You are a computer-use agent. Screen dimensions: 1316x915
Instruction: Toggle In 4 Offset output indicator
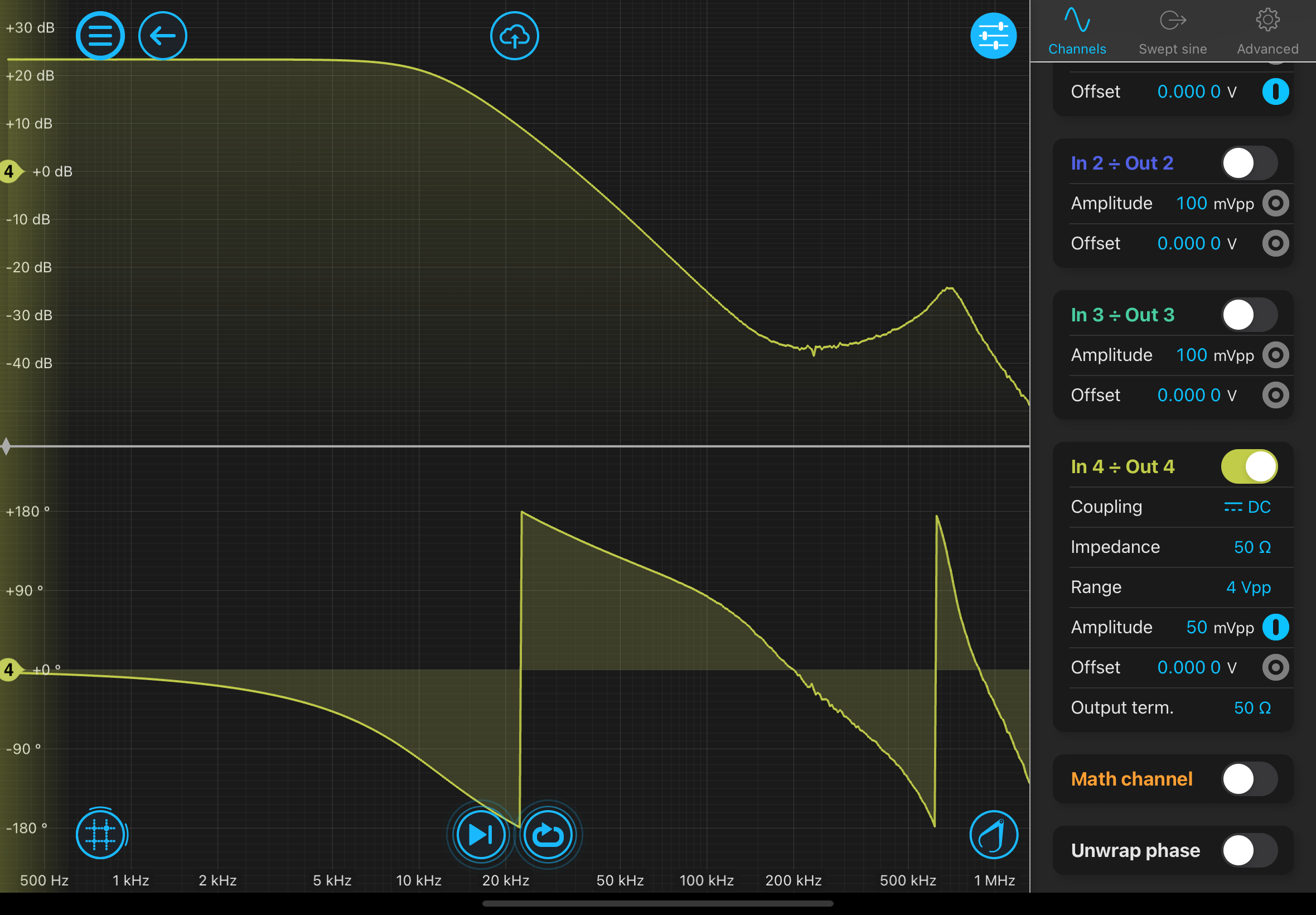click(x=1275, y=667)
